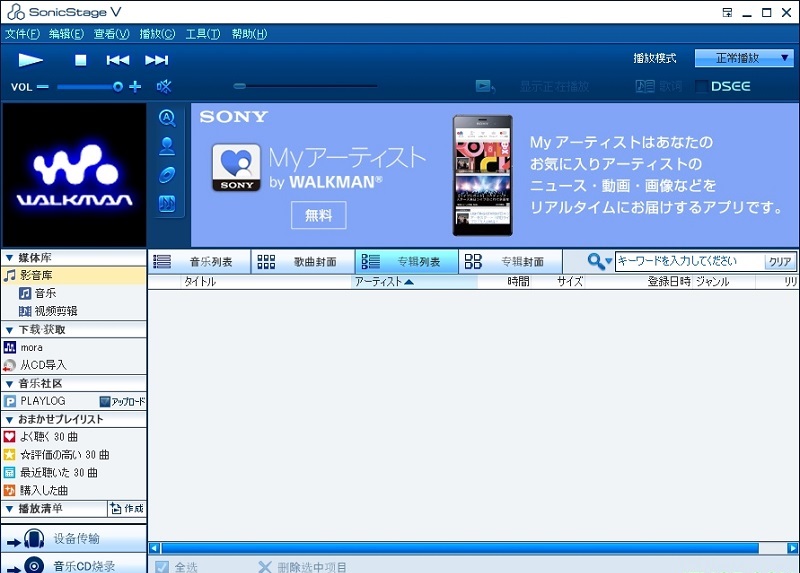Screen dimensions: 800x573
Task: Switch to the 专辑封面 view tab
Action: pos(511,262)
